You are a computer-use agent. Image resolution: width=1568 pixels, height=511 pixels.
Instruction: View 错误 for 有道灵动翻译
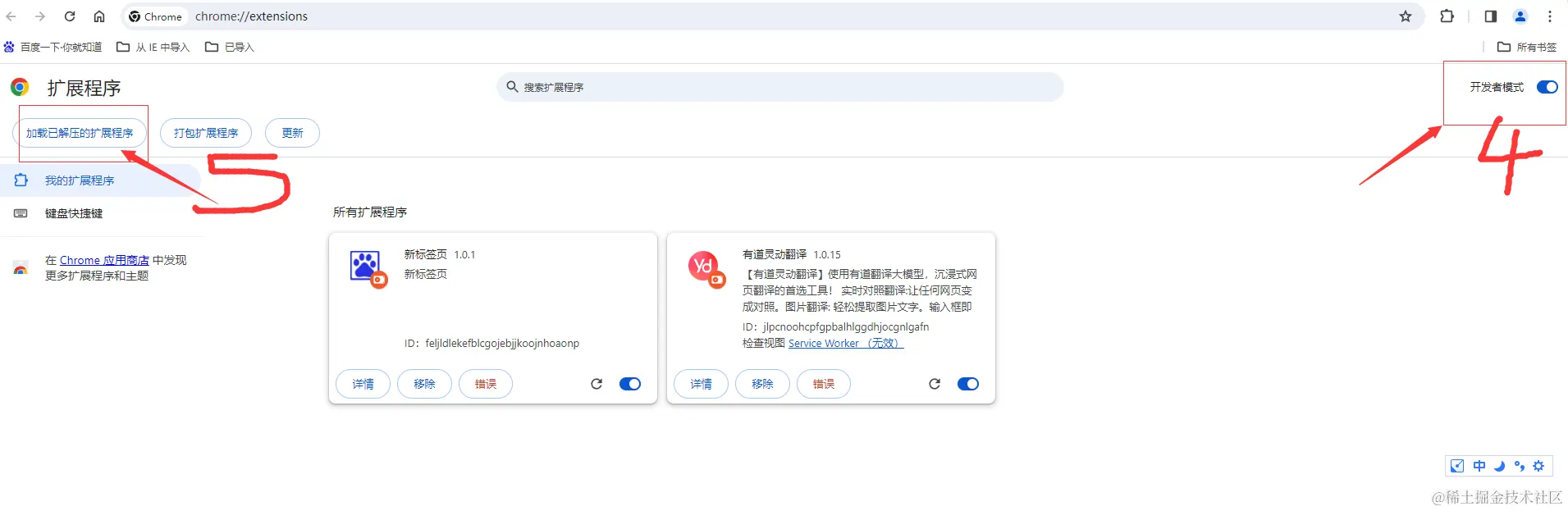click(824, 384)
